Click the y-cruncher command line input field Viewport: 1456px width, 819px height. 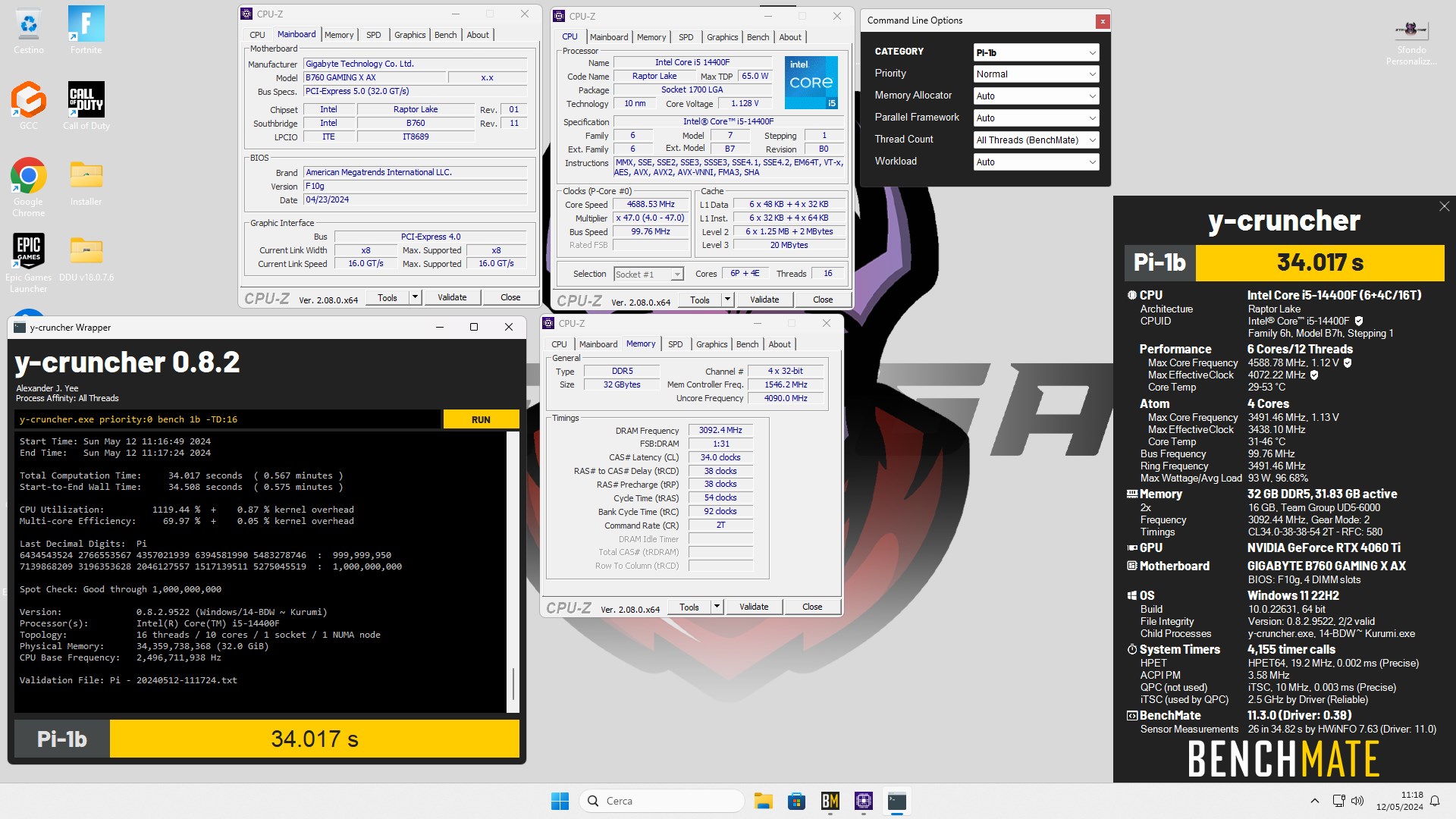pos(227,419)
